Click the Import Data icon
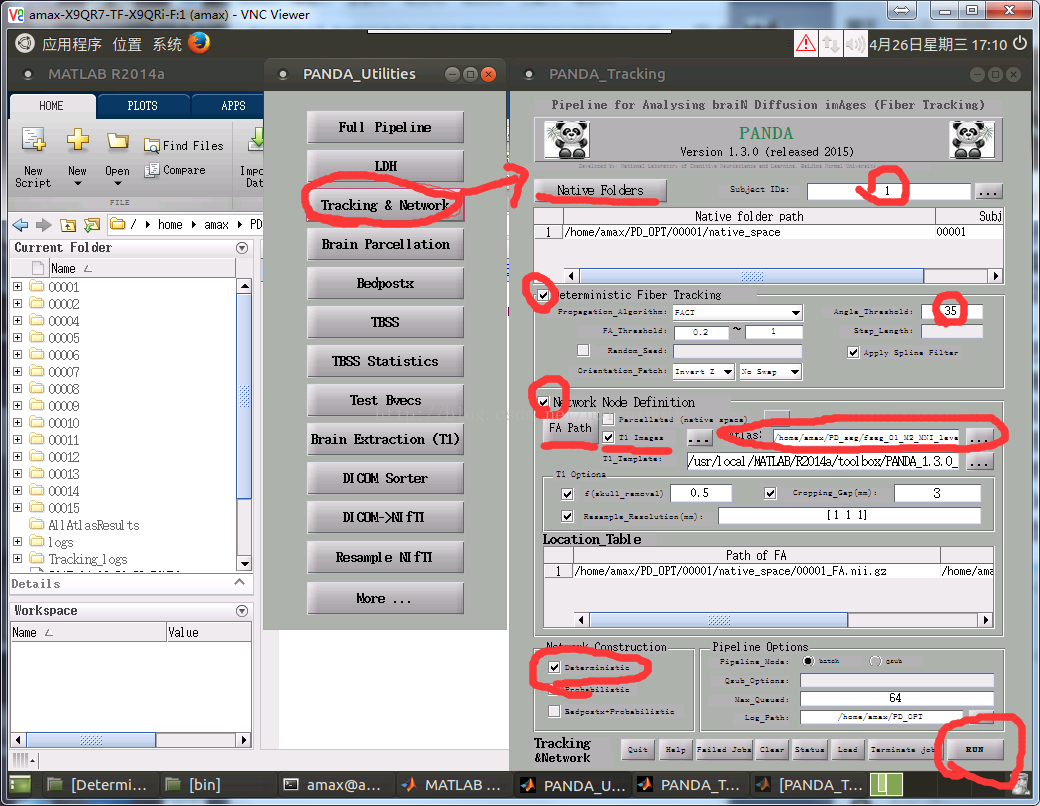Viewport: 1040px width, 806px height. (x=256, y=139)
